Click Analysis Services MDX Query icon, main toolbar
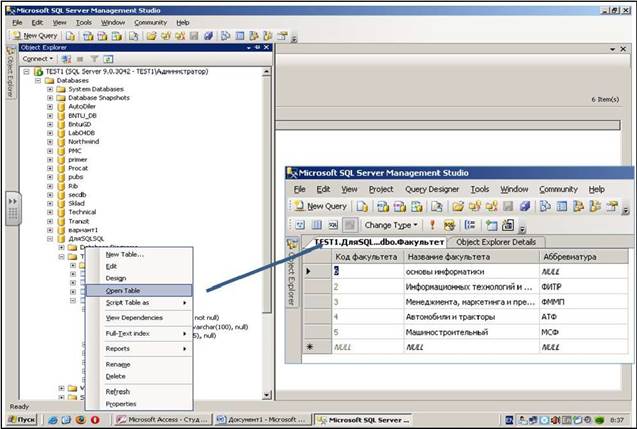The image size is (637, 429). (88, 36)
